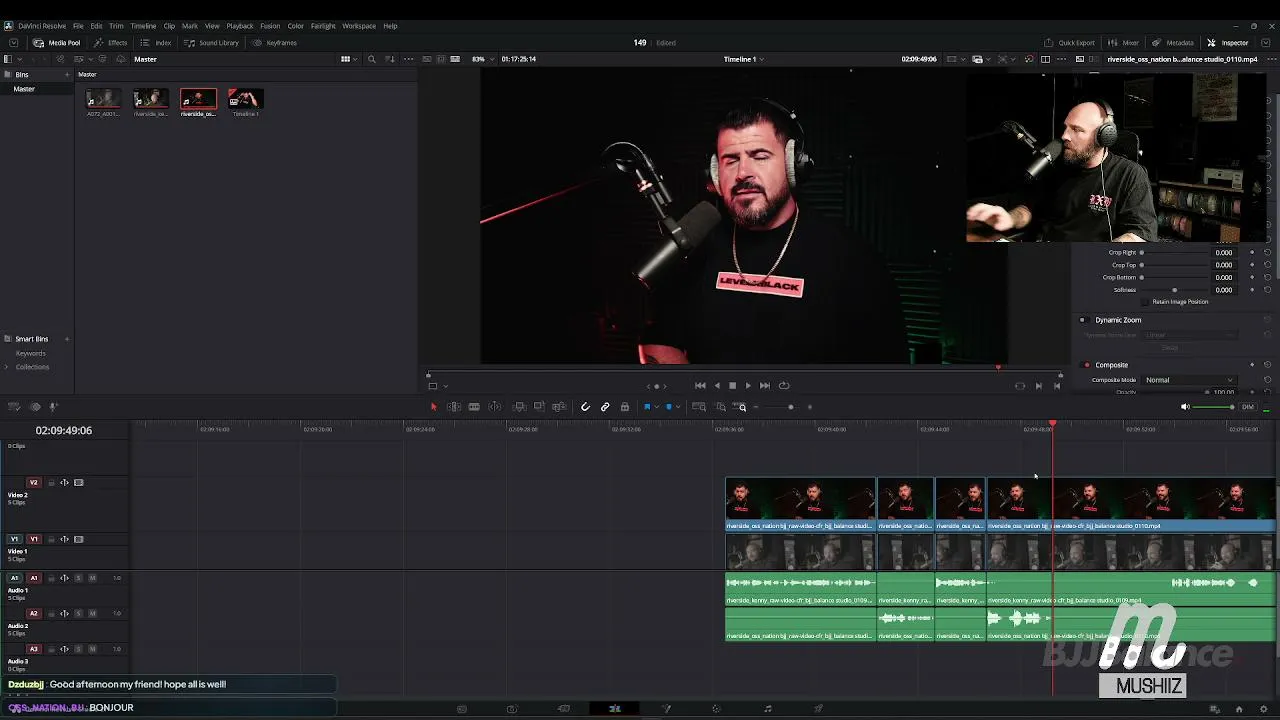Add a blue flag to clip
The height and width of the screenshot is (720, 1280).
pyautogui.click(x=646, y=407)
